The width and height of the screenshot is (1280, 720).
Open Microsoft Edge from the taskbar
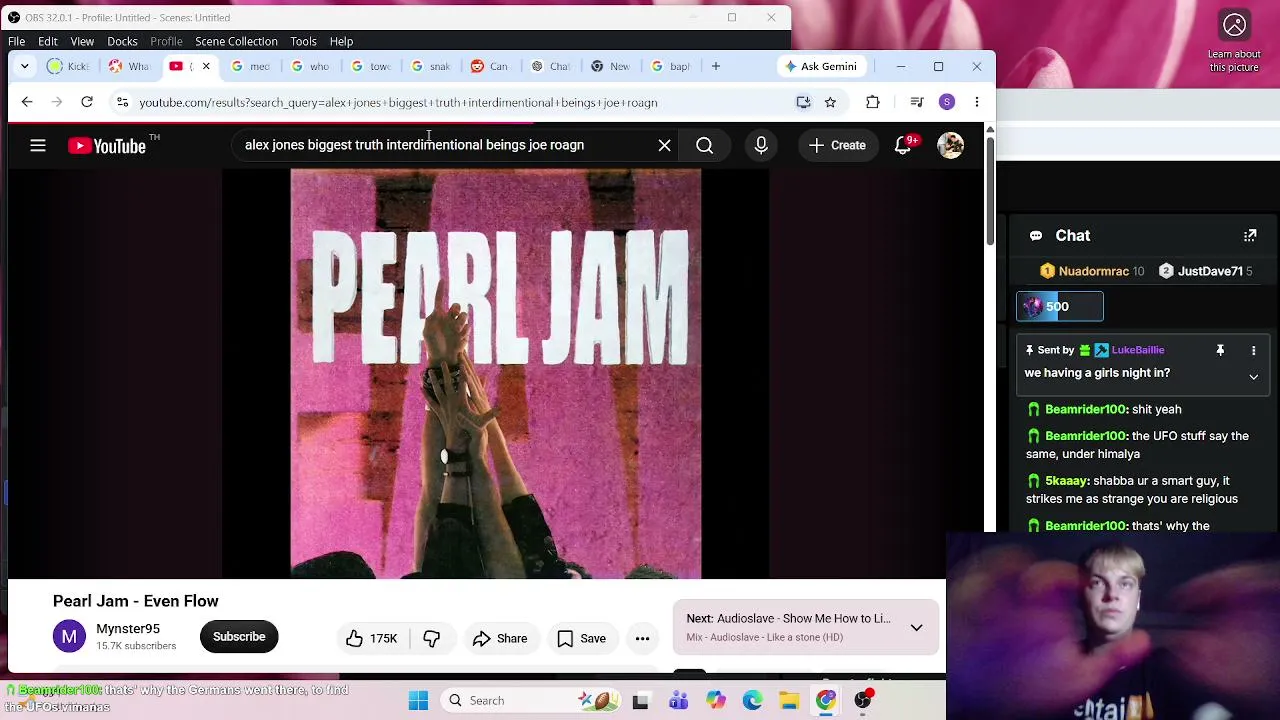pyautogui.click(x=752, y=701)
